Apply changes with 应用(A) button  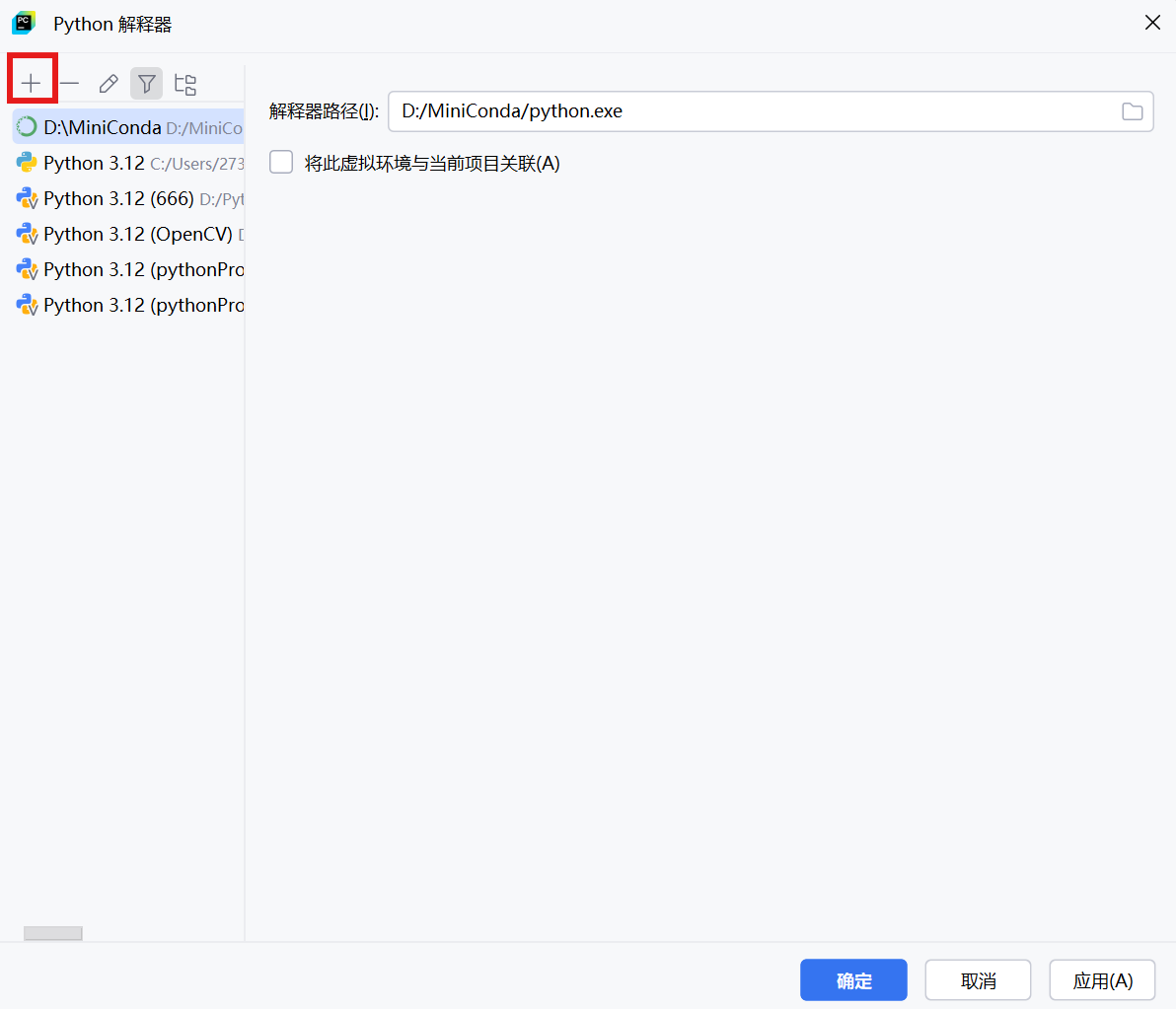1102,979
